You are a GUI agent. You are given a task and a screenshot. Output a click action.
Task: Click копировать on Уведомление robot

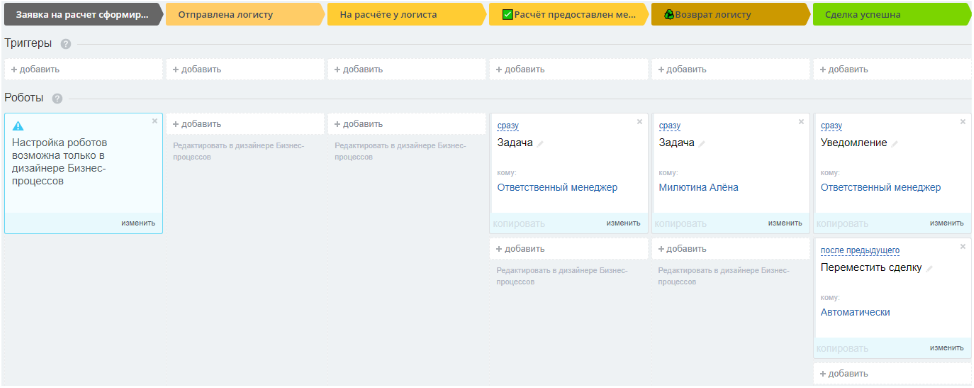coord(842,223)
